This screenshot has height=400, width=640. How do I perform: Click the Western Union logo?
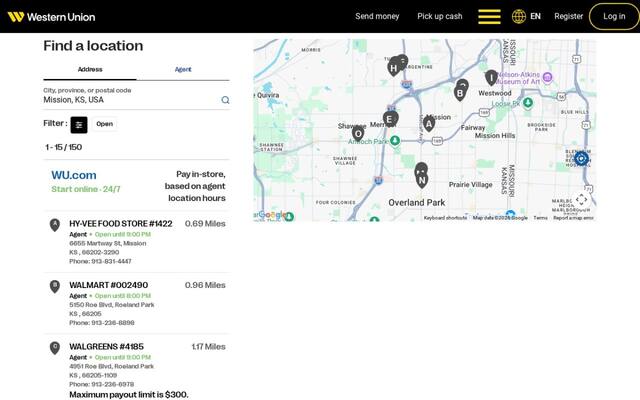pyautogui.click(x=51, y=17)
